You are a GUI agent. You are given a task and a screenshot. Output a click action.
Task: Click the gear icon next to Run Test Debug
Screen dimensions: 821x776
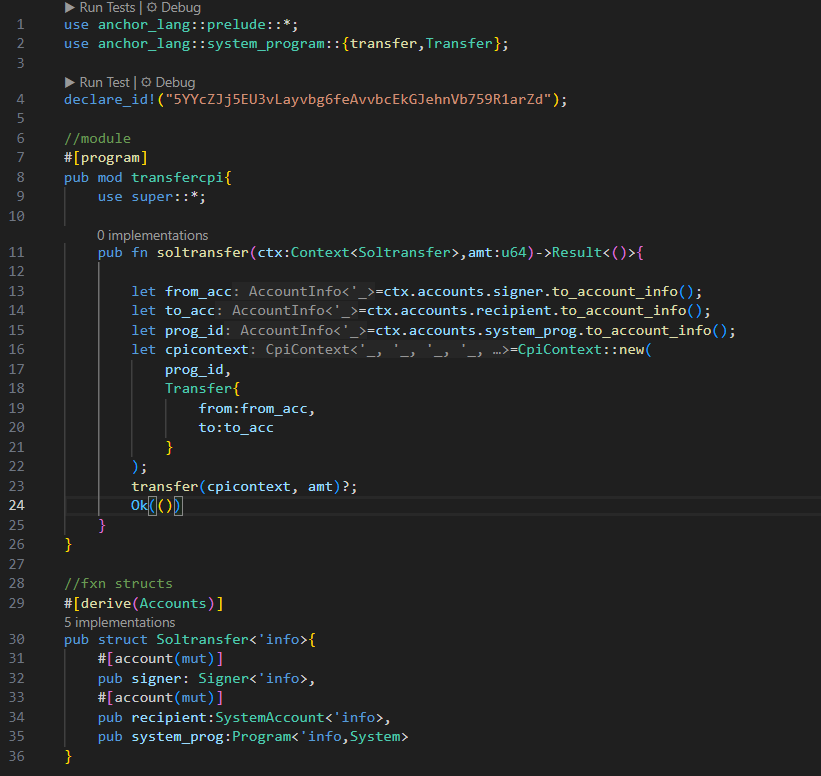click(x=147, y=82)
